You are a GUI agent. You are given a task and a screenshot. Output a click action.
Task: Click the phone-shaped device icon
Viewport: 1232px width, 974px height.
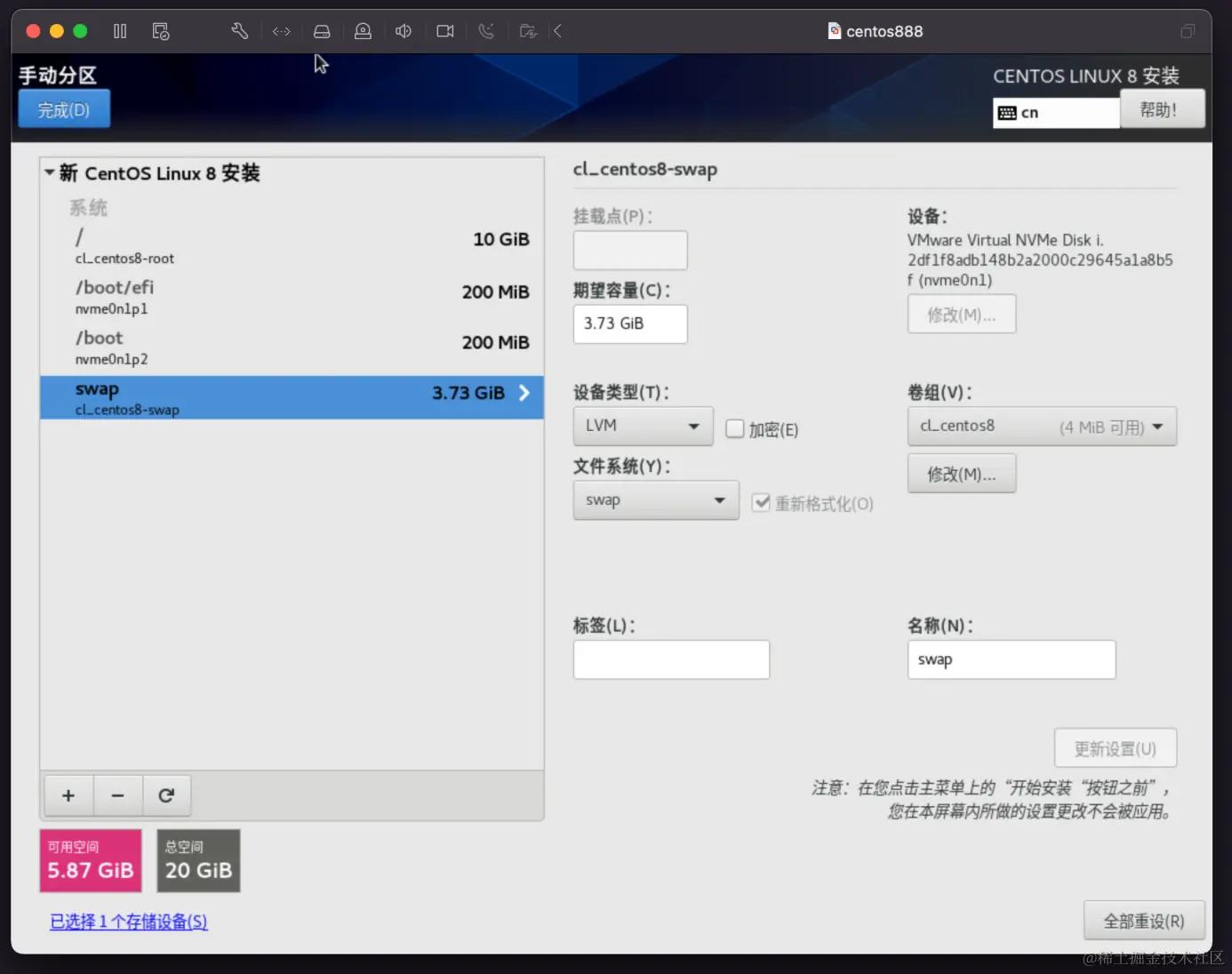[x=486, y=31]
